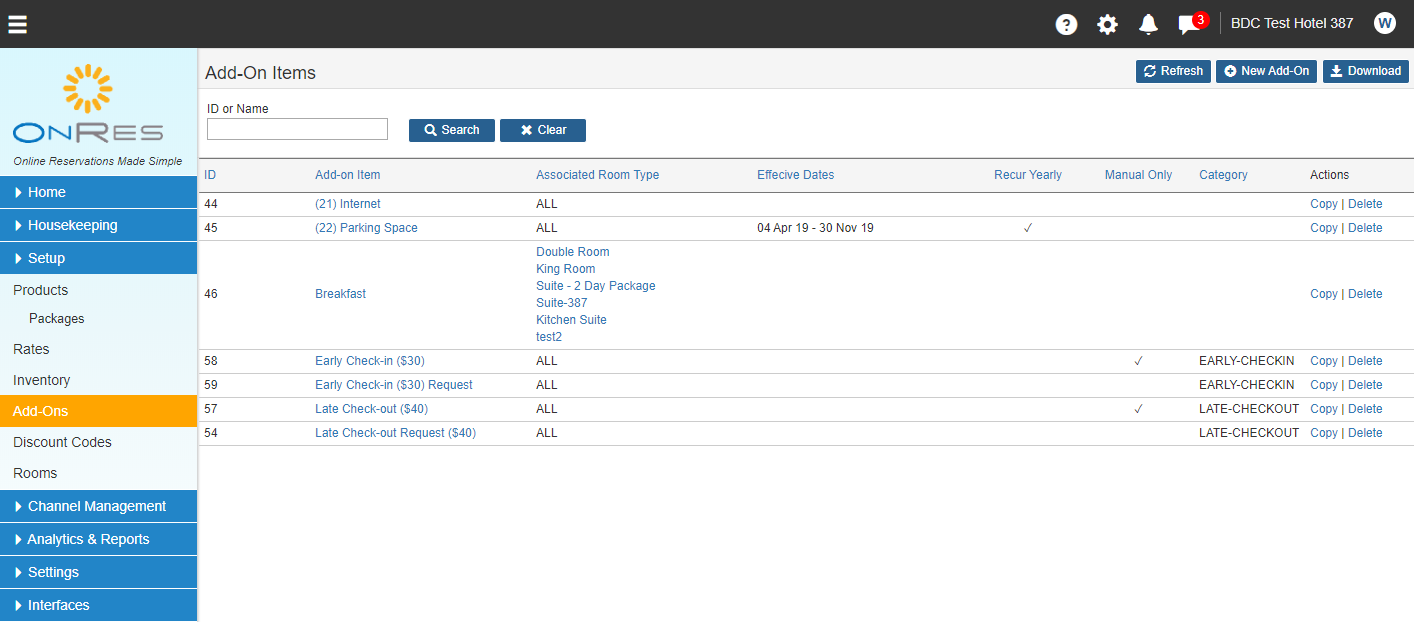Open the hamburger navigation menu
This screenshot has width=1414, height=622.
click(x=18, y=24)
